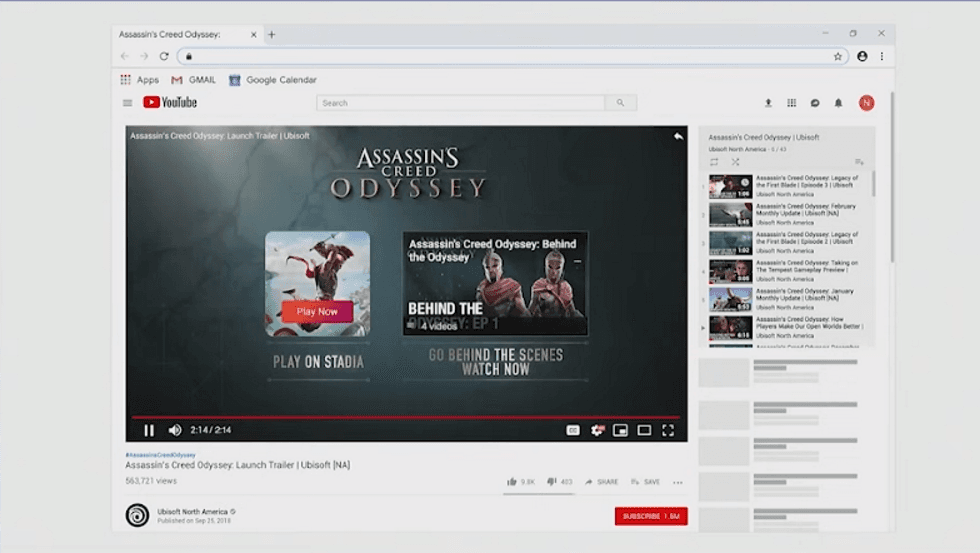
Task: Shuffle the Assassin's Creed Odyssey playlist
Action: [735, 162]
